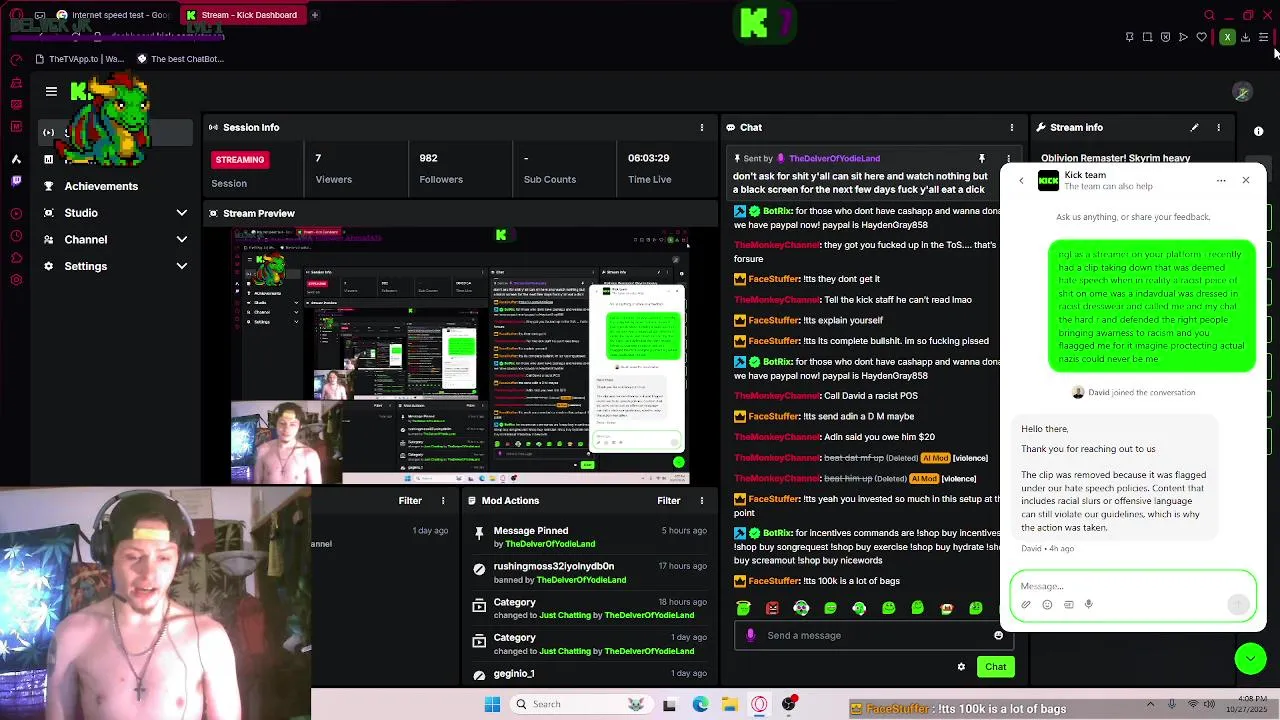The width and height of the screenshot is (1280, 720).
Task: Open the Mod Actions three-dot menu
Action: [702, 501]
